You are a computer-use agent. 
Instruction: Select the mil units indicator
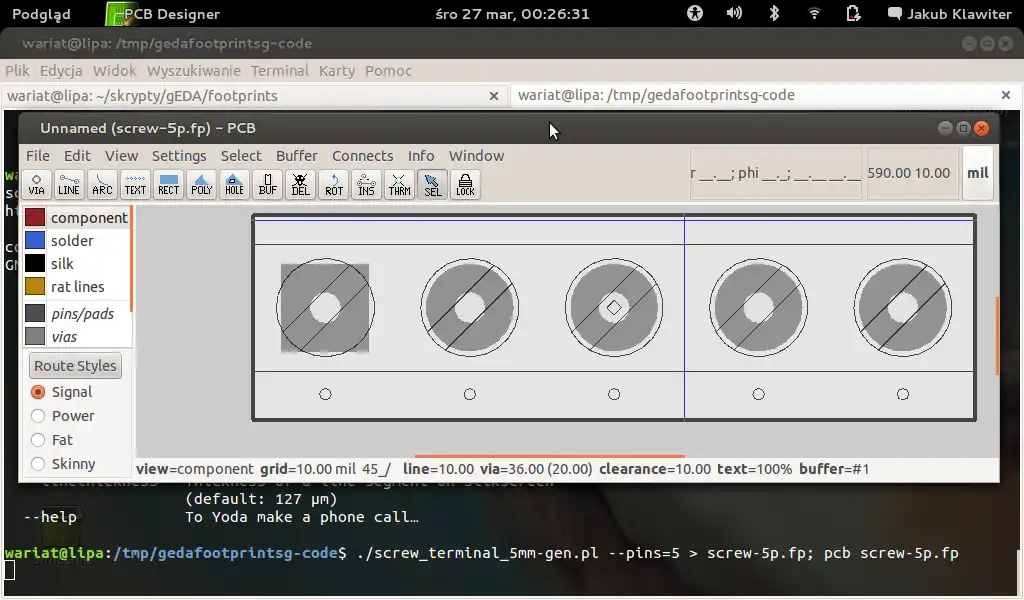point(977,172)
